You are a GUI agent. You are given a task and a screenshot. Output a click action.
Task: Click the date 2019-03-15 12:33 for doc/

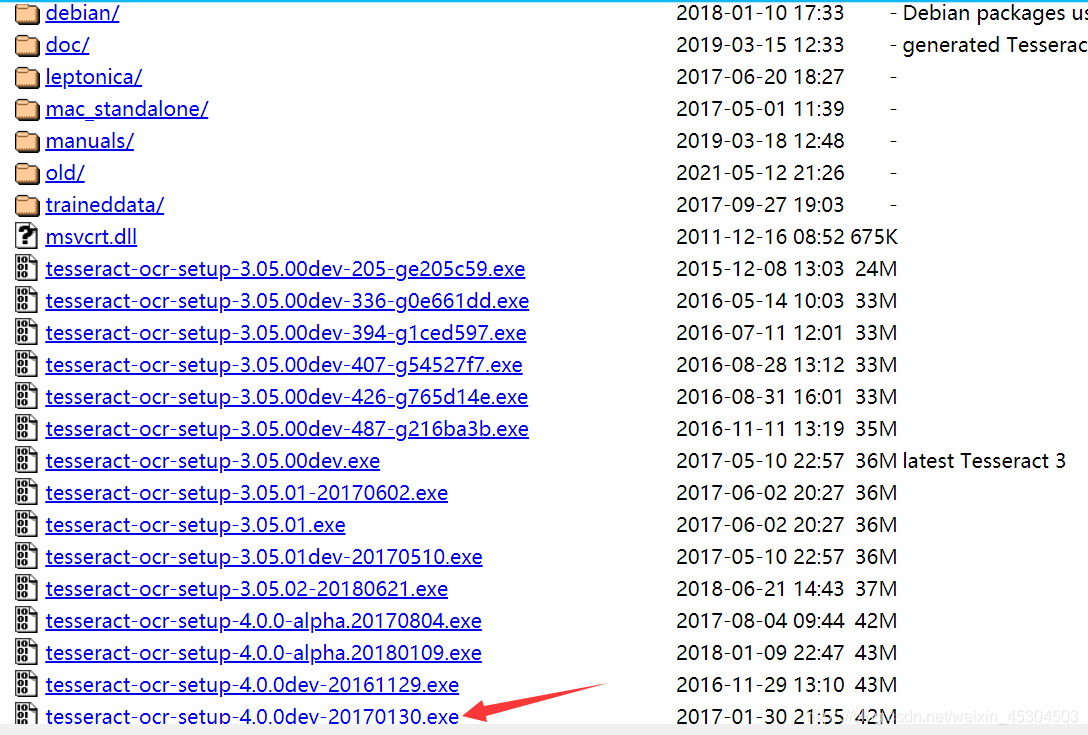[760, 45]
